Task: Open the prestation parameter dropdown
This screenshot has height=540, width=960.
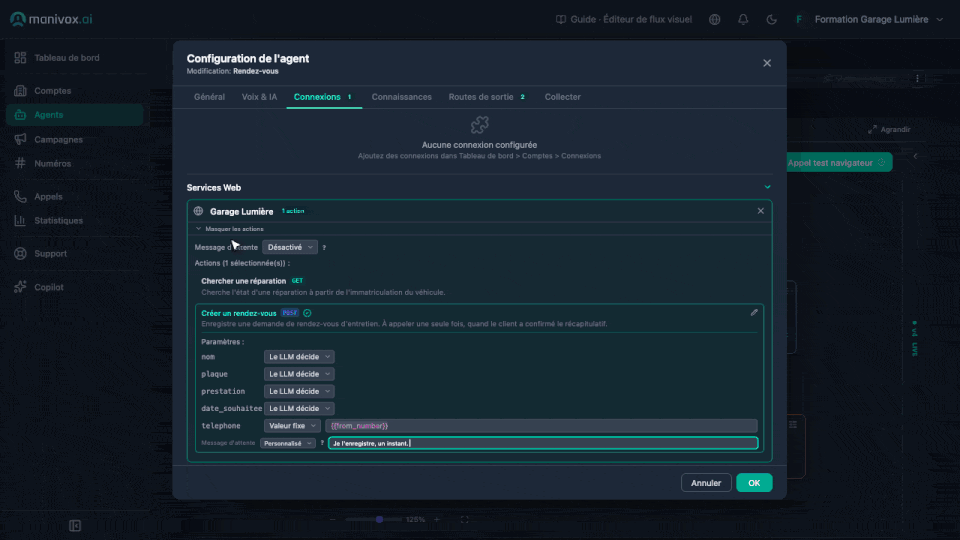Action: [299, 391]
